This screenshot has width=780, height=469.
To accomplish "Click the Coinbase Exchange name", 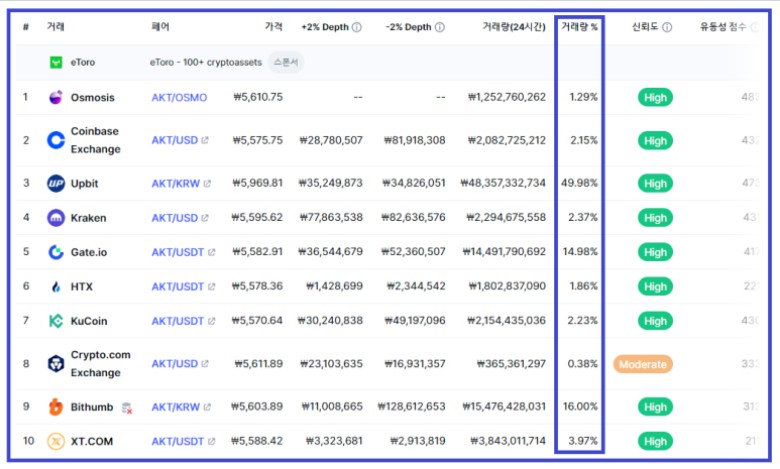I will click(x=96, y=140).
